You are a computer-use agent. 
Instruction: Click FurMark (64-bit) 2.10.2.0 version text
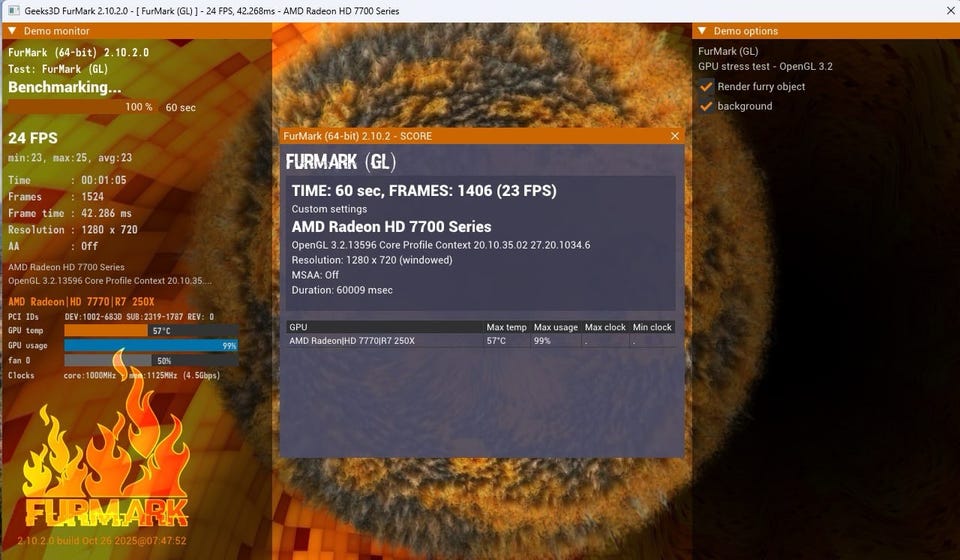[x=78, y=53]
